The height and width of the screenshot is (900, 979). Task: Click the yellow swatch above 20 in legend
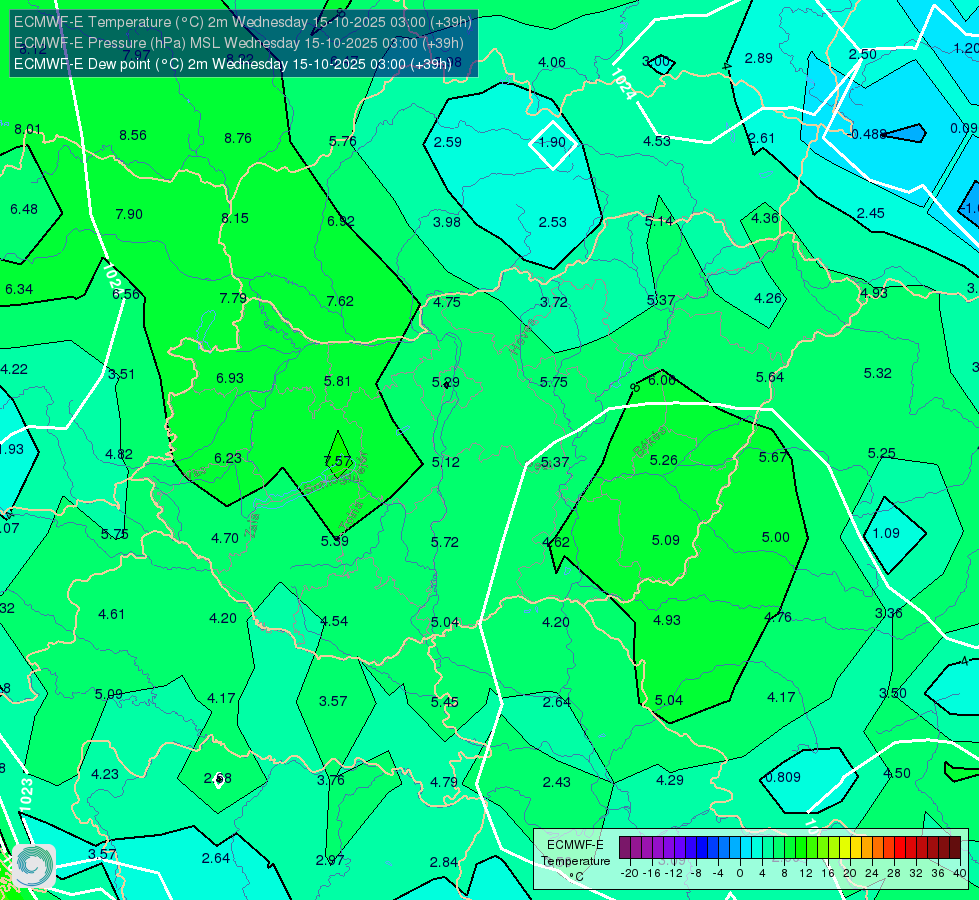coord(845,848)
